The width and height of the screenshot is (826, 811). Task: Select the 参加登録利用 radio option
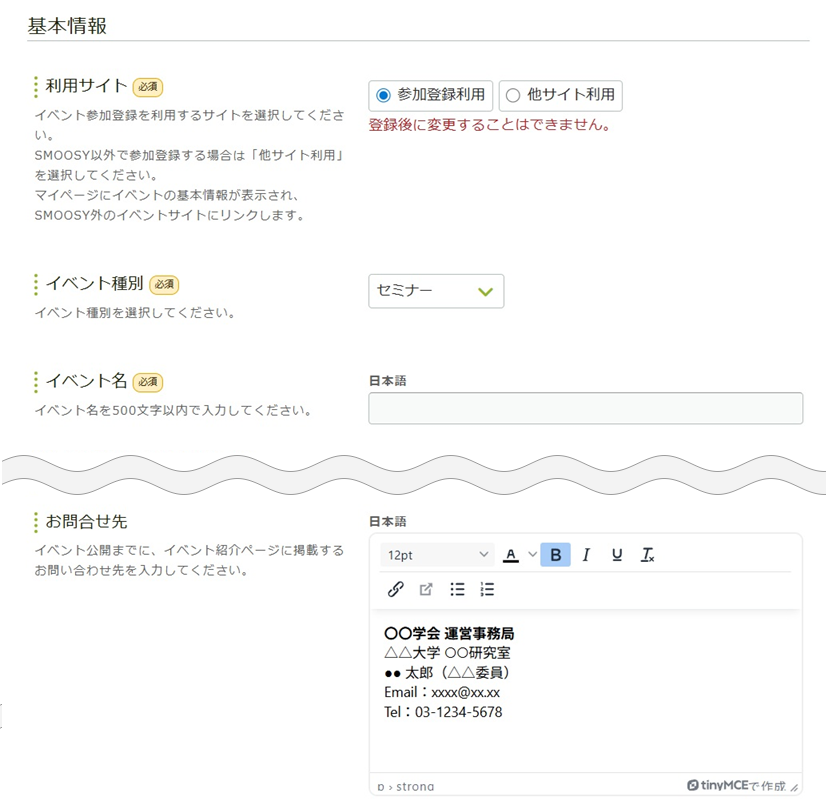pyautogui.click(x=383, y=96)
